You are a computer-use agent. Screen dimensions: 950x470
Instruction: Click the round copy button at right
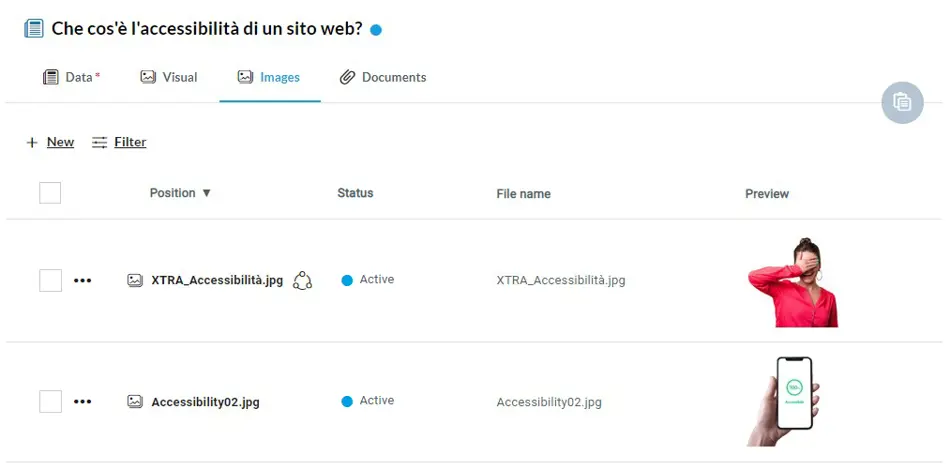point(902,102)
